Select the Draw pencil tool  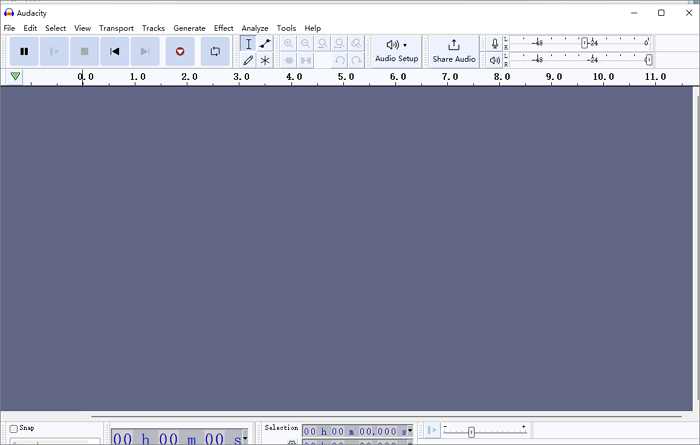tap(248, 60)
